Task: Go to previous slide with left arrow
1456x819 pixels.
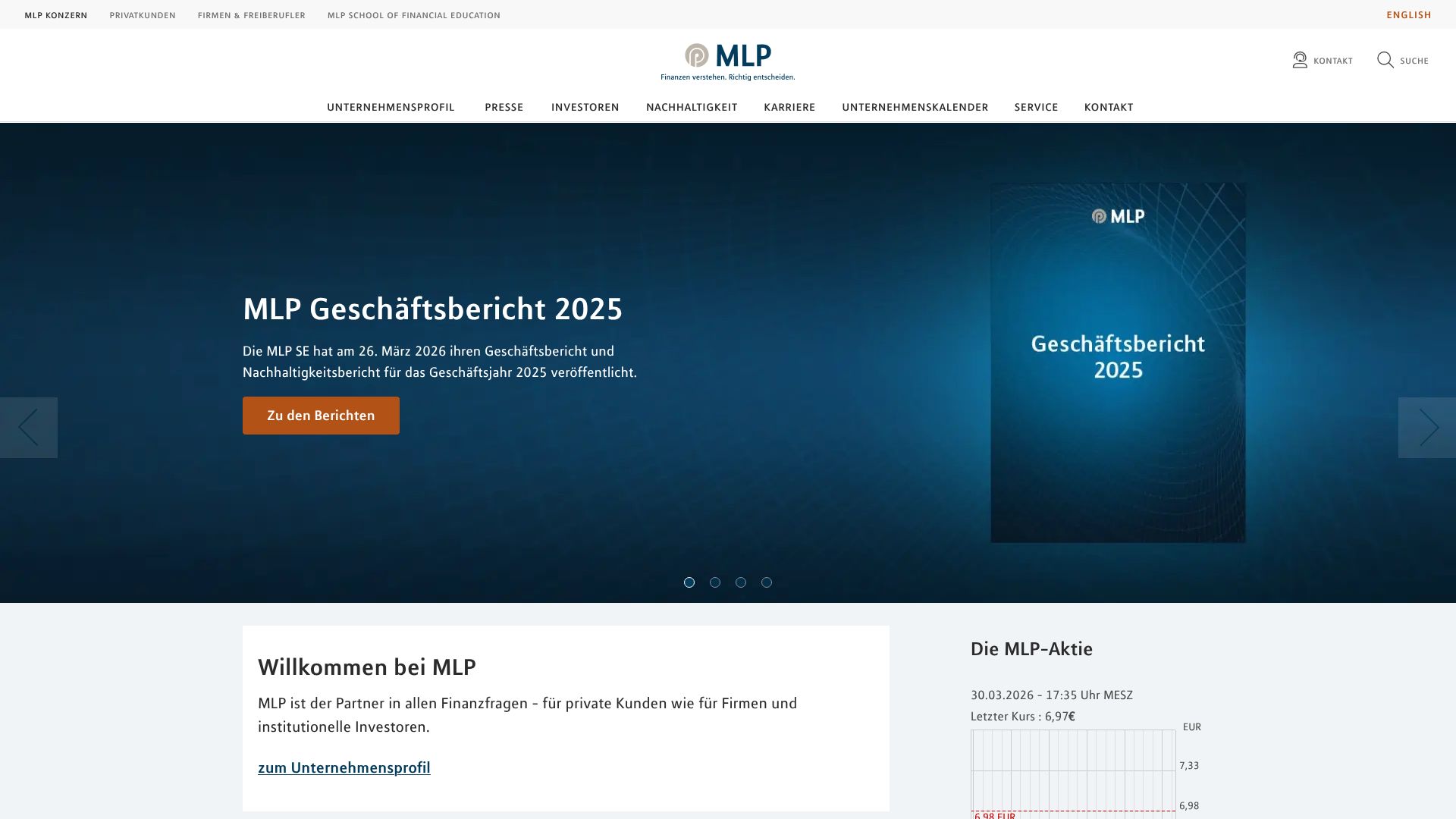Action: (x=29, y=428)
